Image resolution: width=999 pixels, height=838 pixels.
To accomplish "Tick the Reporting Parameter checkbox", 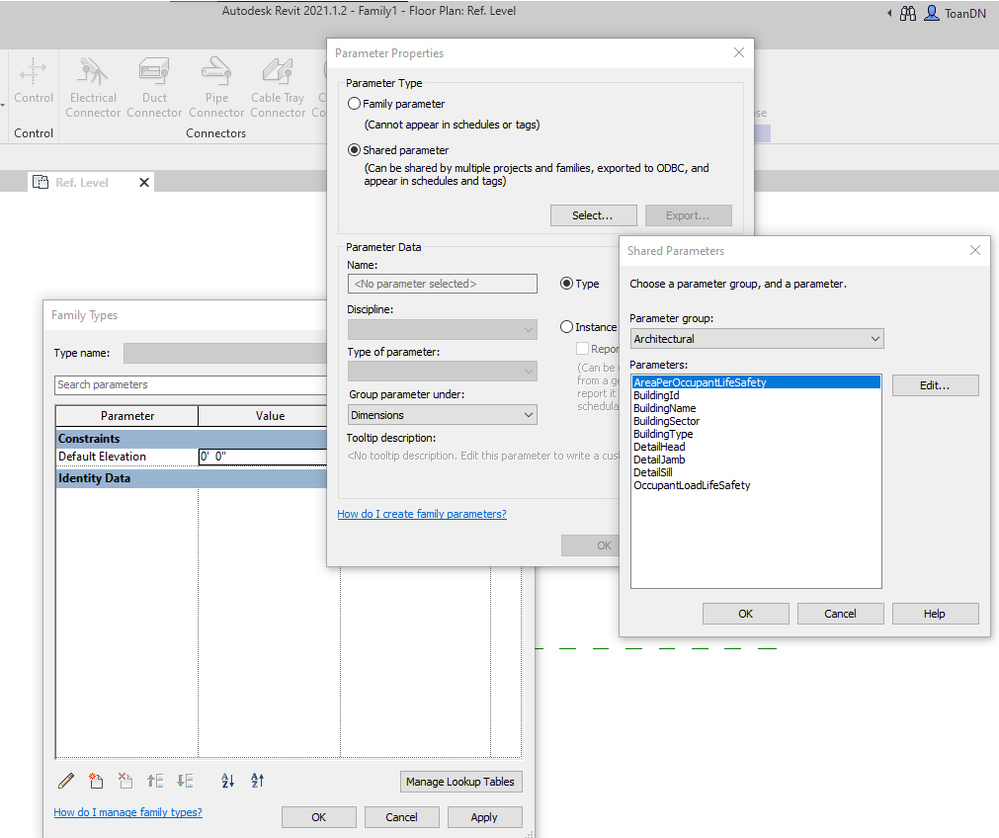I will pos(582,349).
